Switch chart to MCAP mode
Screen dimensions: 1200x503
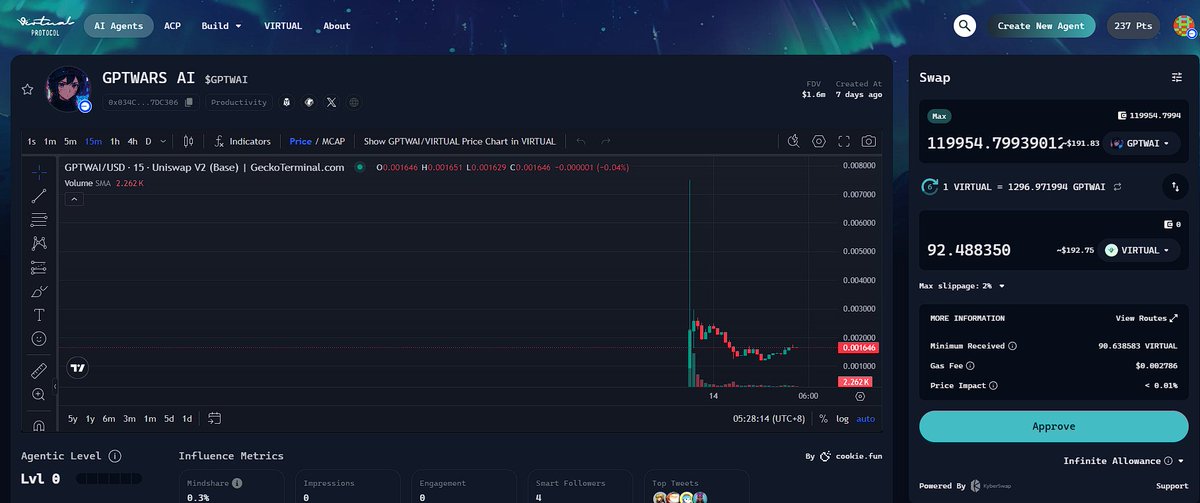coord(333,141)
